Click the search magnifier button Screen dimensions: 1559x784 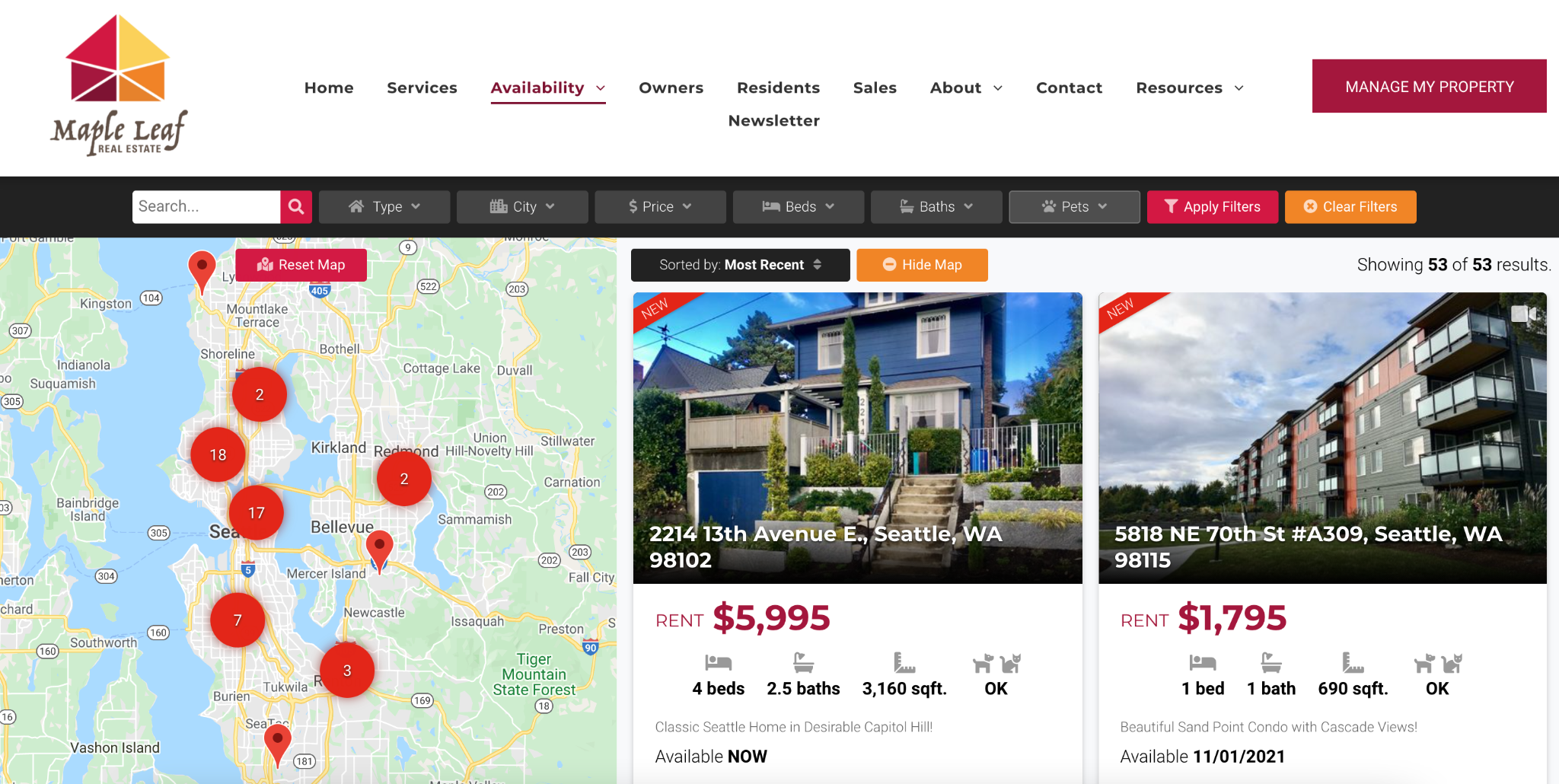[x=296, y=207]
